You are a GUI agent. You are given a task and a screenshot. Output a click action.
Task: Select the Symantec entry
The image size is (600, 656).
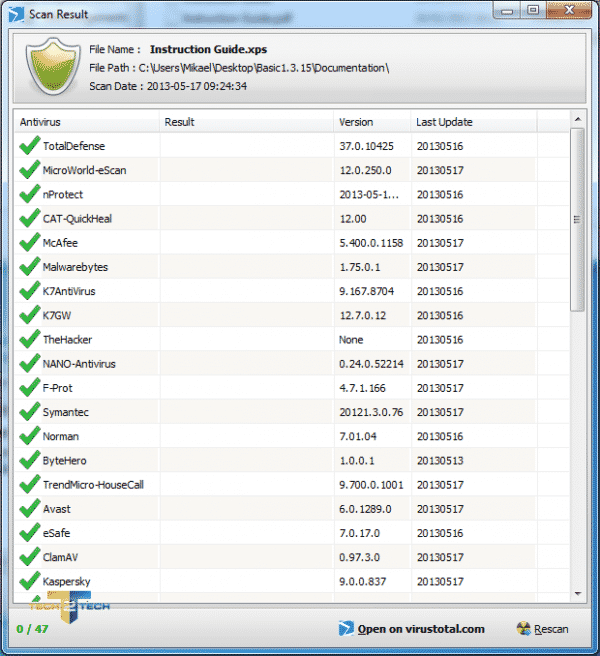click(66, 412)
